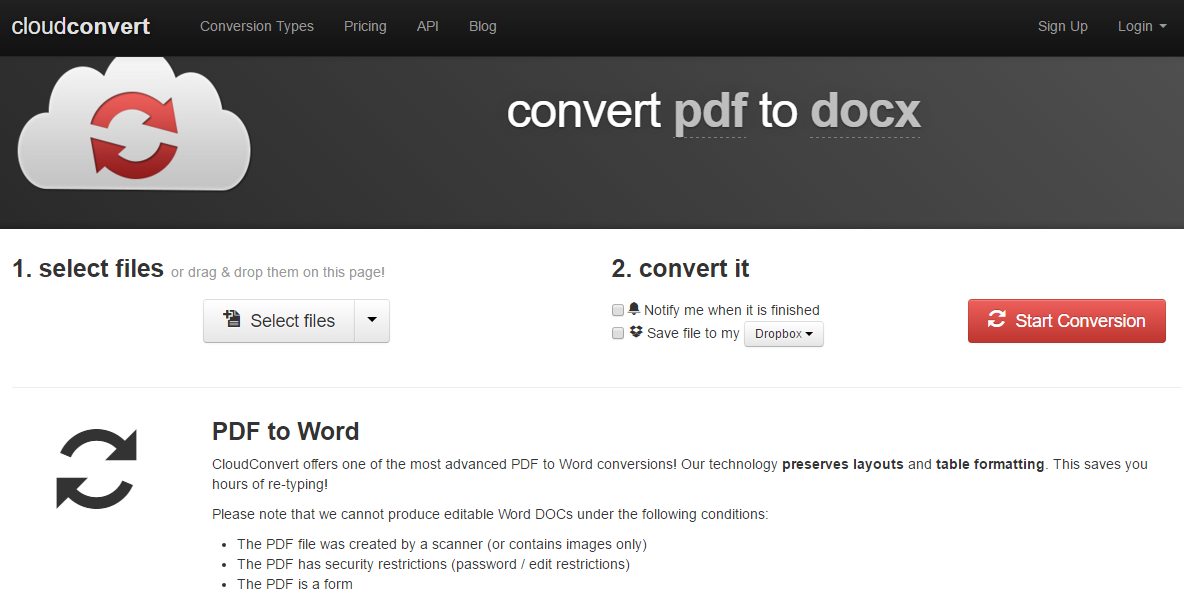Click the '1. select files' heading

tap(88, 269)
